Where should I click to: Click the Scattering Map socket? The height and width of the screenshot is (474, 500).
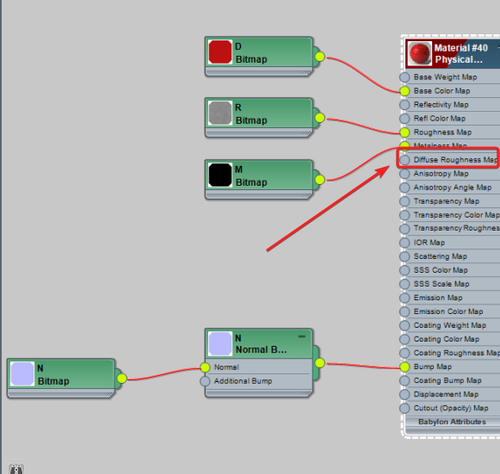(x=405, y=256)
